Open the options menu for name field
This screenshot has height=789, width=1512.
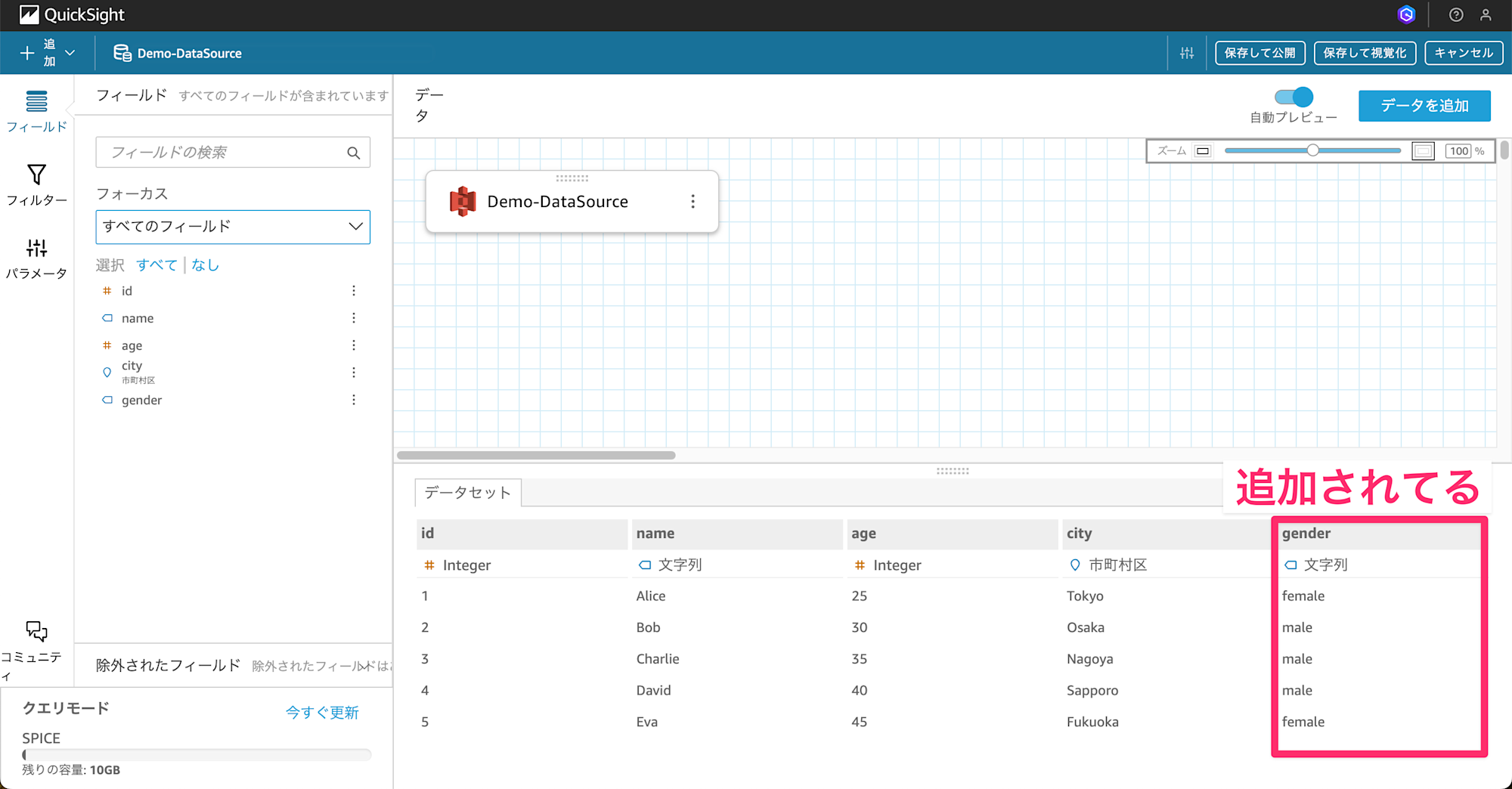(x=353, y=318)
